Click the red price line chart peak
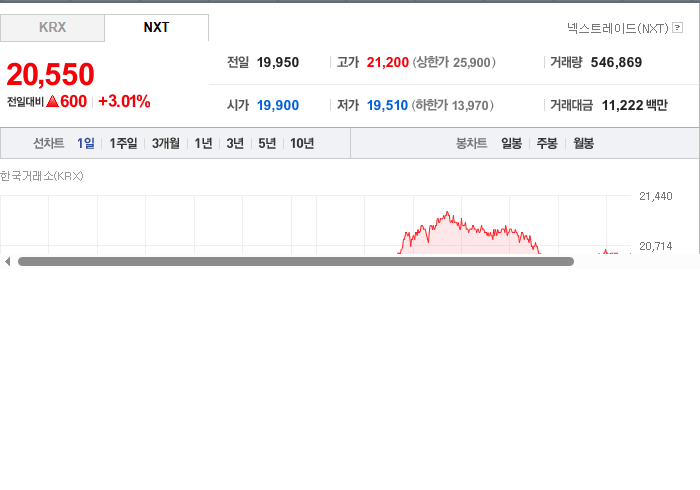 click(x=447, y=213)
